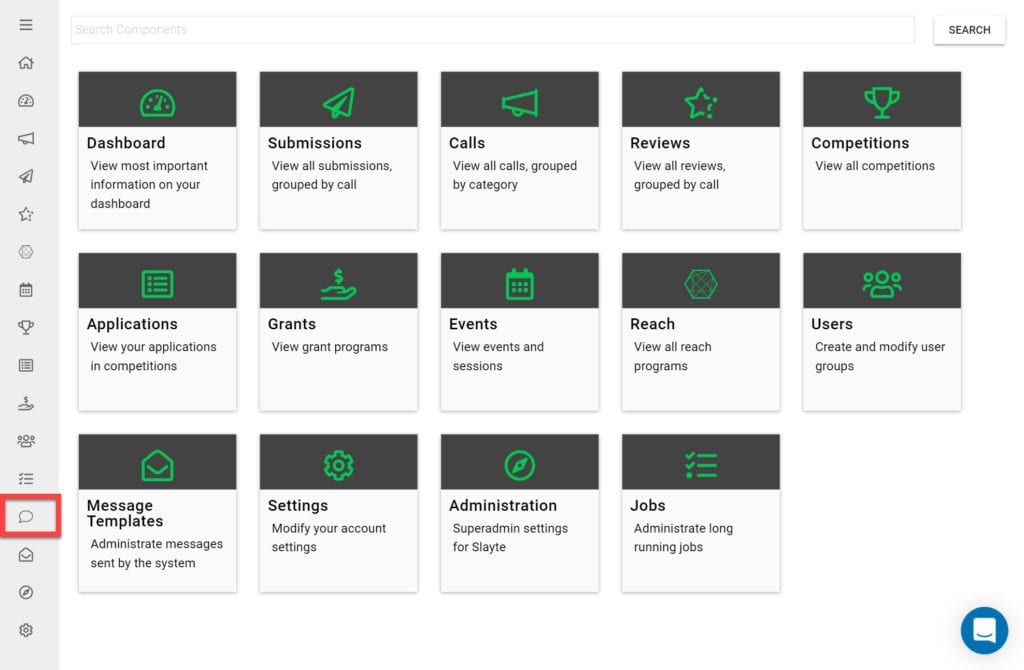The image size is (1024, 670).
Task: Click the star icon on Reviews card
Action: pos(701,103)
